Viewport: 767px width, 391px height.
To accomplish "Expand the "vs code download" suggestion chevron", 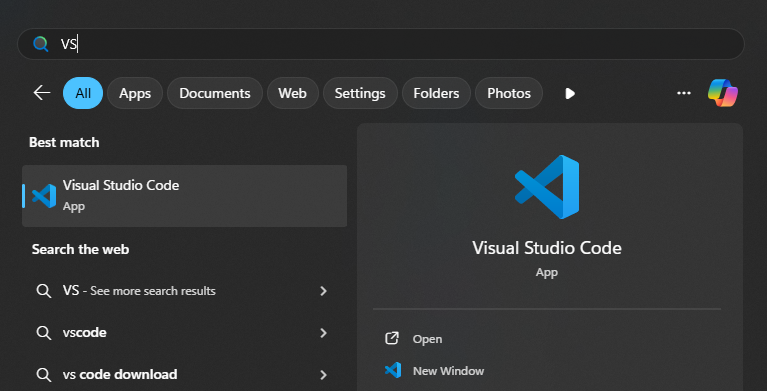I will [x=323, y=375].
